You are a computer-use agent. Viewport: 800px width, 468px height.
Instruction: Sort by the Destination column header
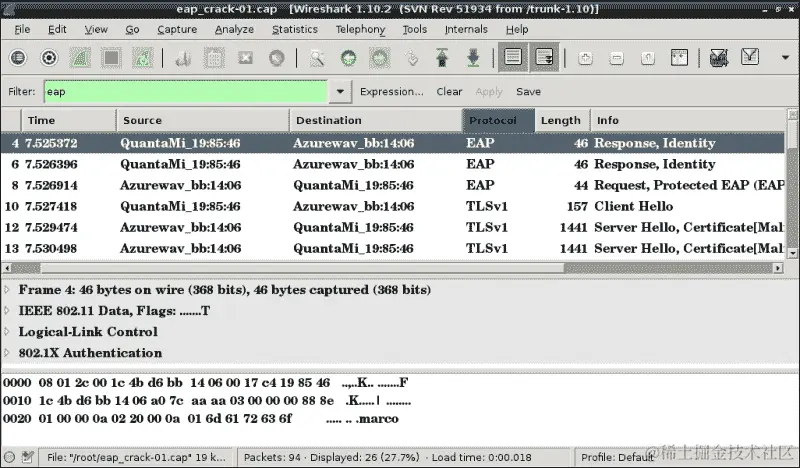[x=376, y=120]
